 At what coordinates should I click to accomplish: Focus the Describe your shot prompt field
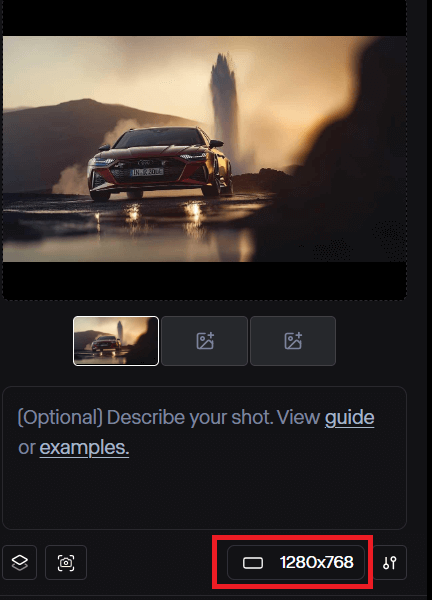pyautogui.click(x=204, y=458)
